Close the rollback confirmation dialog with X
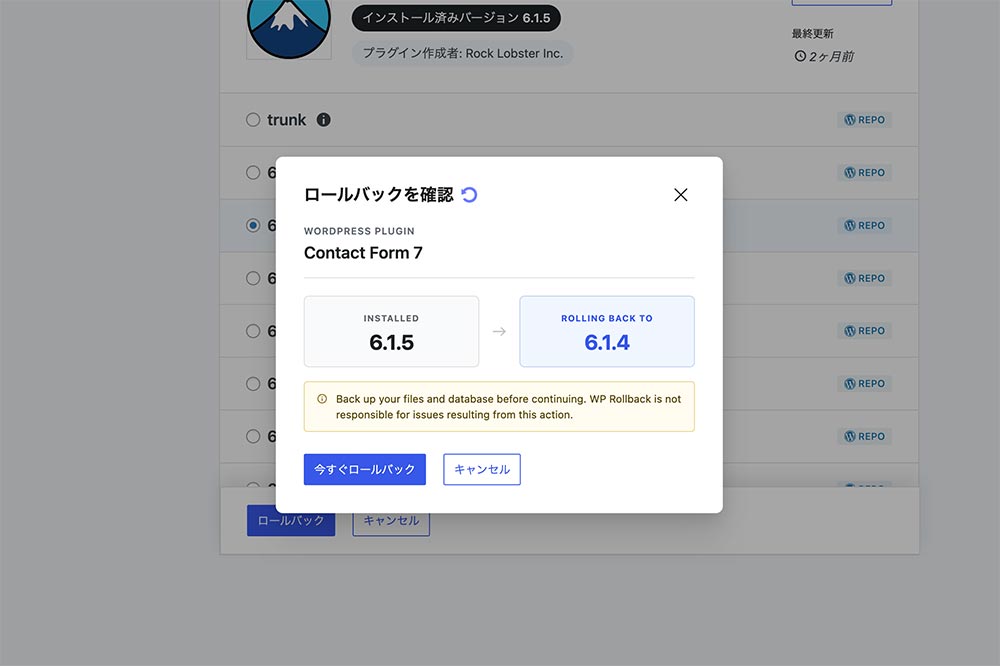1000x666 pixels. (681, 195)
